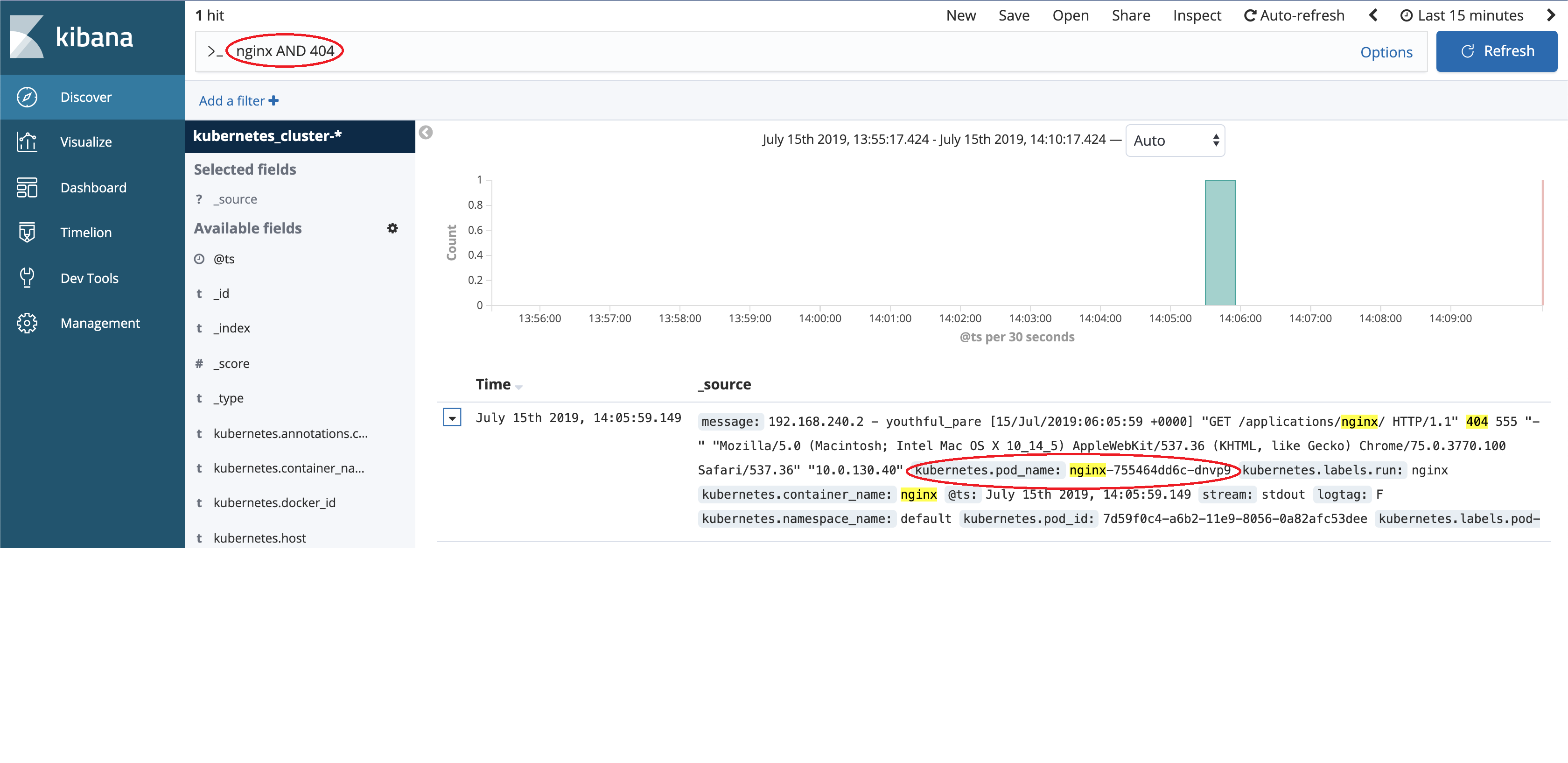
Task: Click the nginx AND 404 query field
Action: point(285,51)
